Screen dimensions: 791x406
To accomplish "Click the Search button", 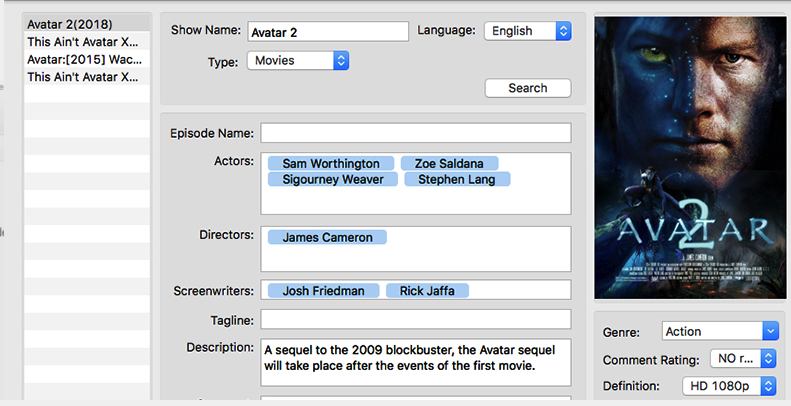I will 527,88.
